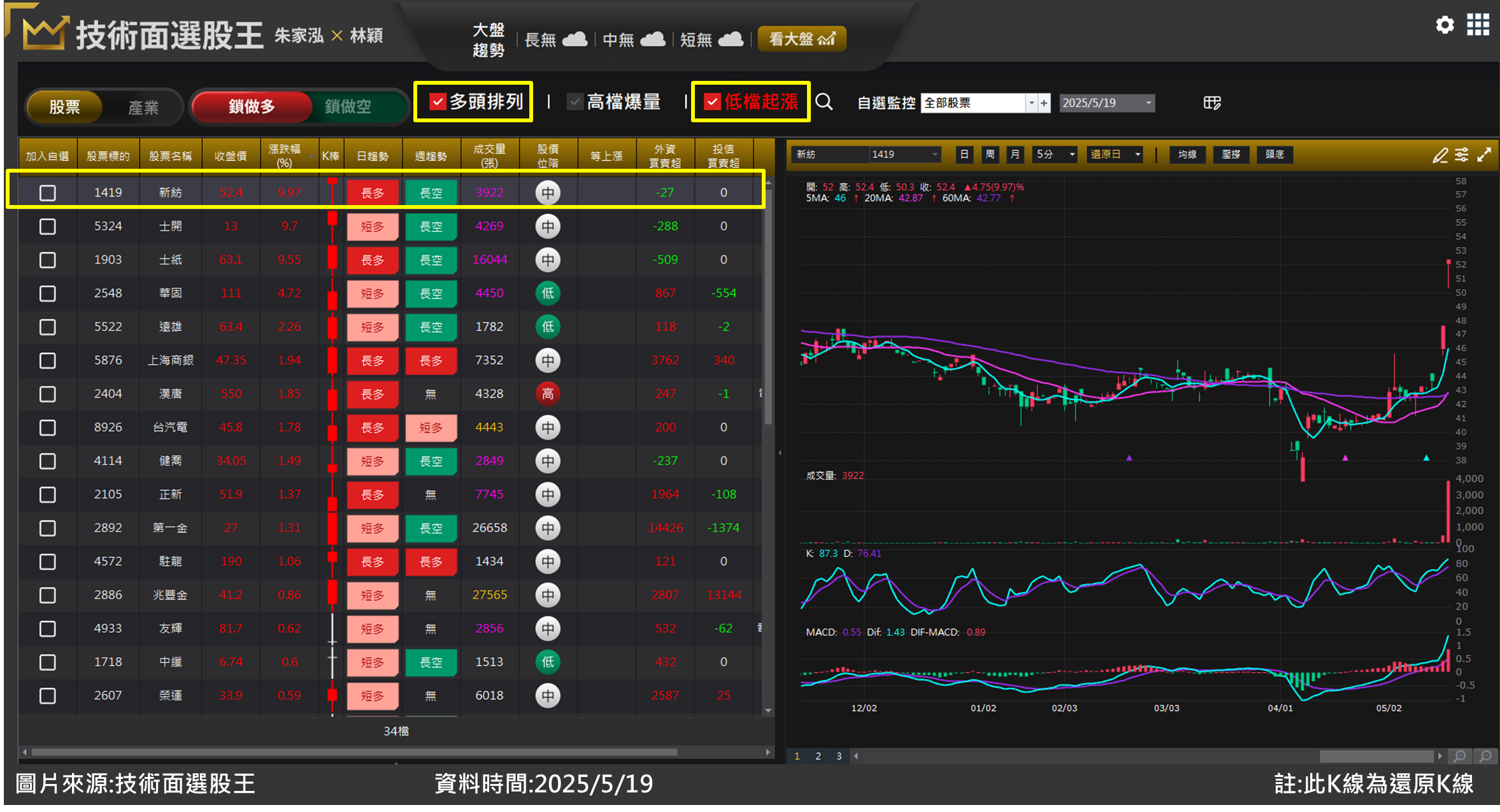This screenshot has height=812, width=1500.
Task: Toggle the 低檔起漲 checkbox
Action: [x=712, y=102]
